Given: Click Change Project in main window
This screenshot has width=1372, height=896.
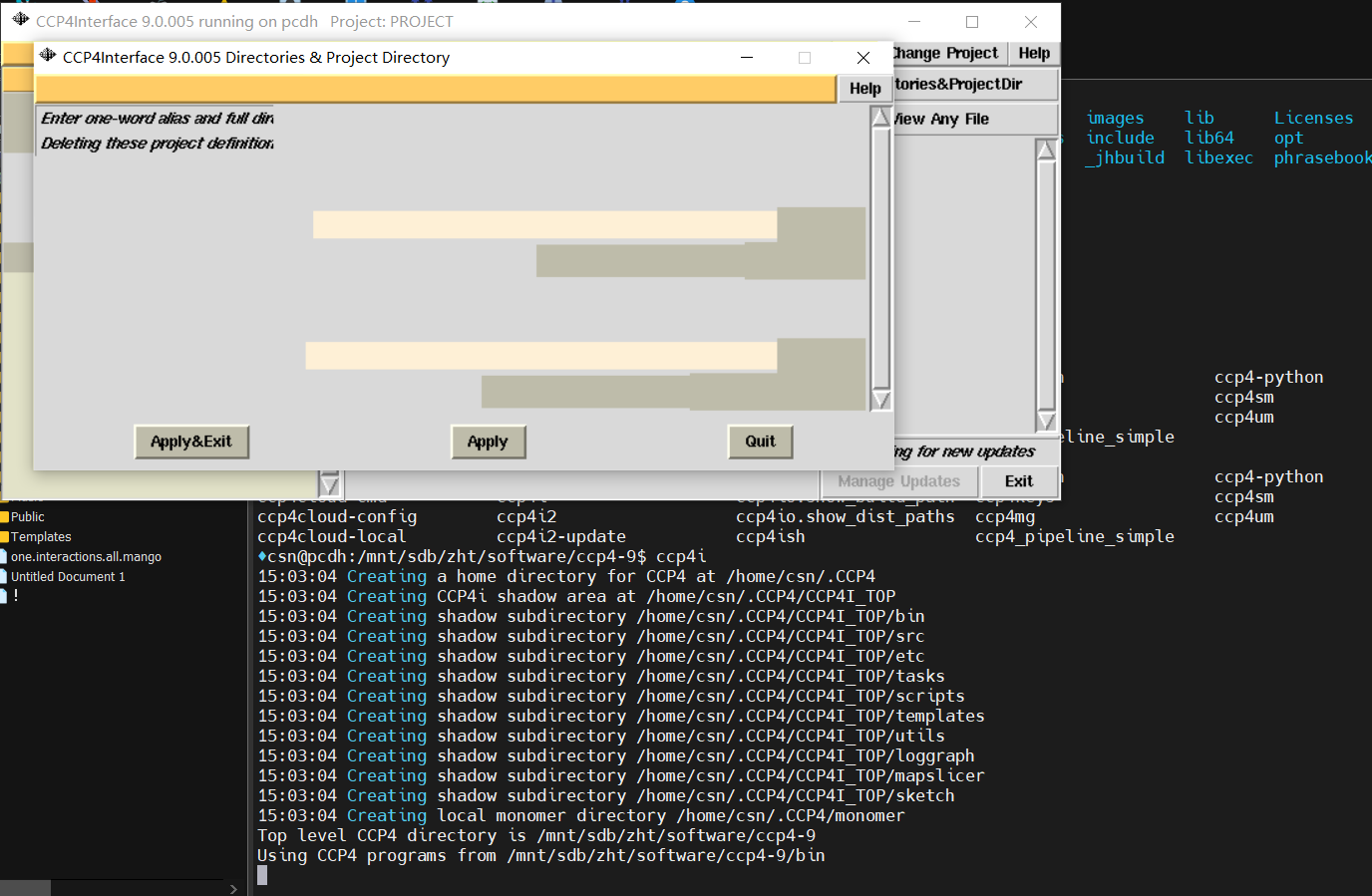Looking at the screenshot, I should pos(944,53).
